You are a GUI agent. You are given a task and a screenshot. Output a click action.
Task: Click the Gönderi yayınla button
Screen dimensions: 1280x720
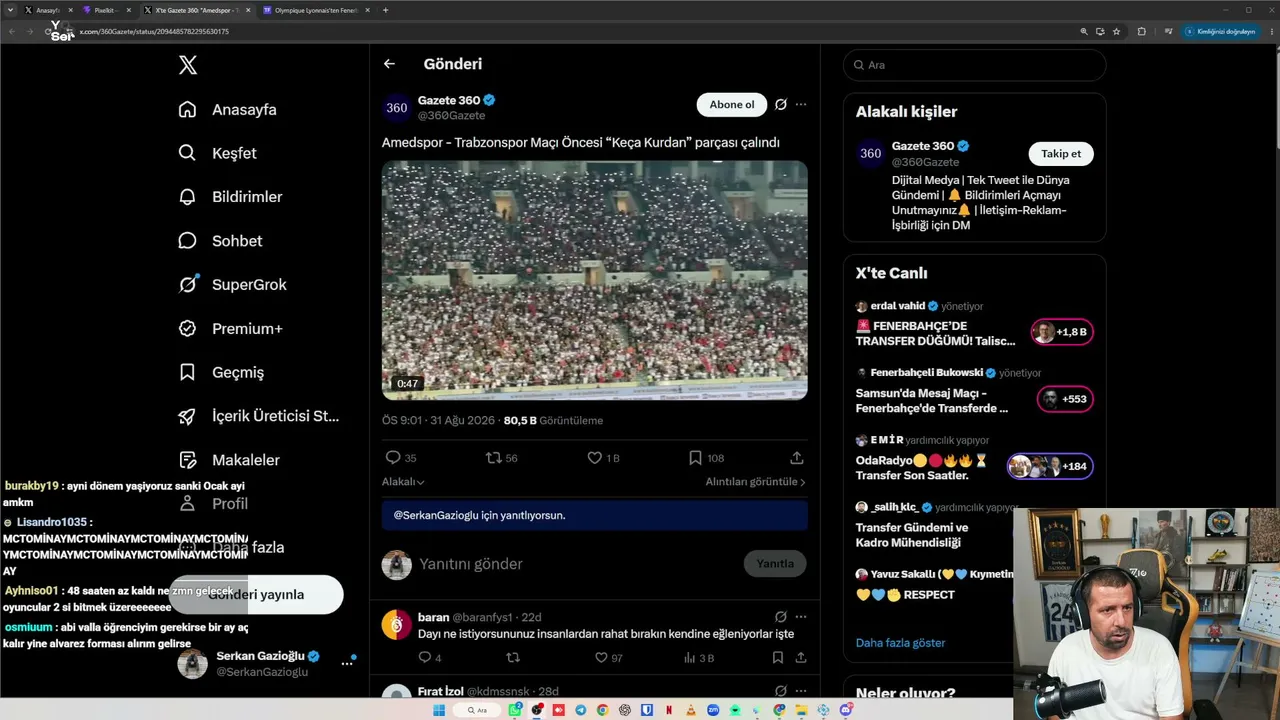[x=256, y=595]
